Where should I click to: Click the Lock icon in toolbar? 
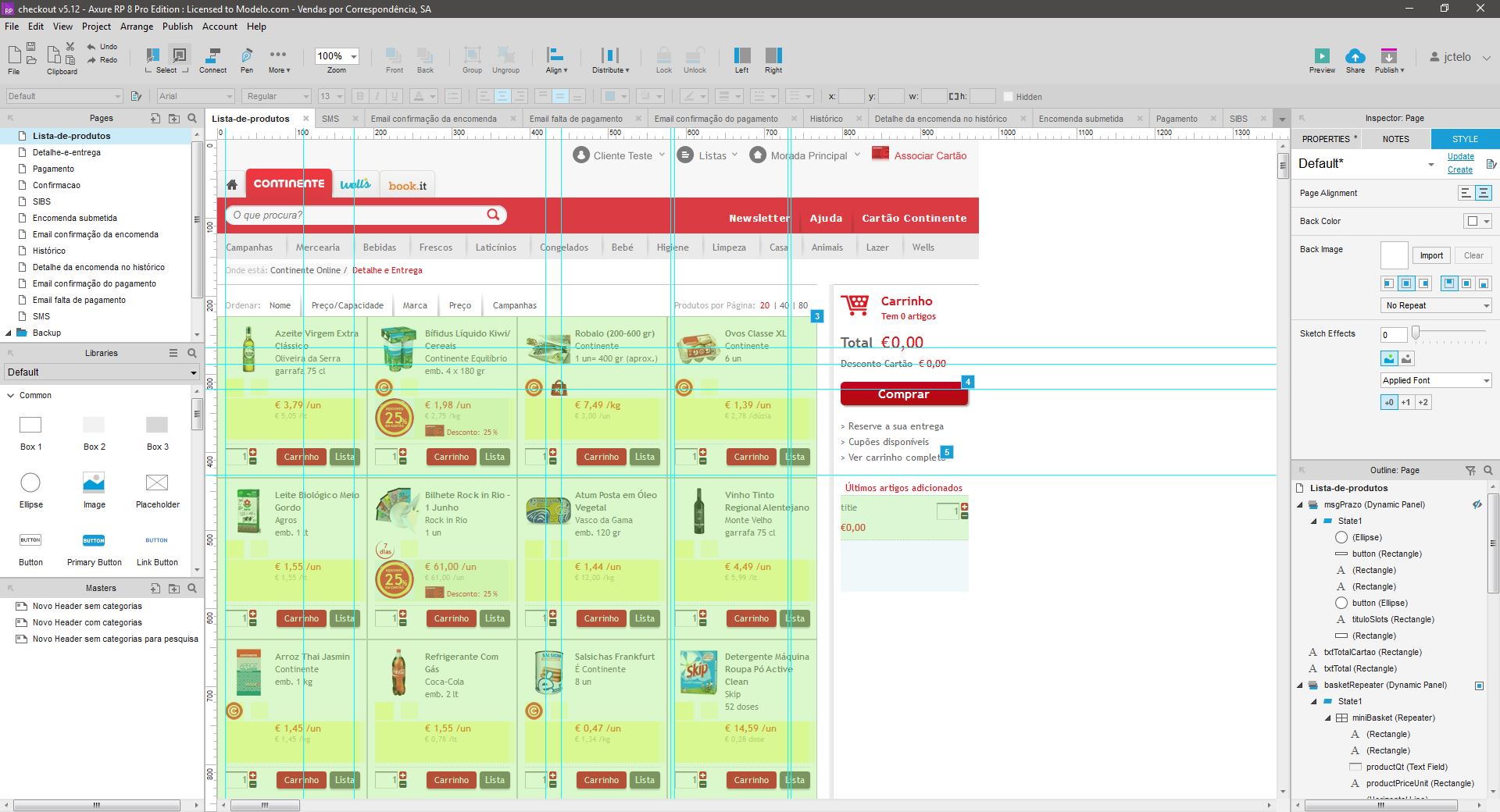[663, 60]
